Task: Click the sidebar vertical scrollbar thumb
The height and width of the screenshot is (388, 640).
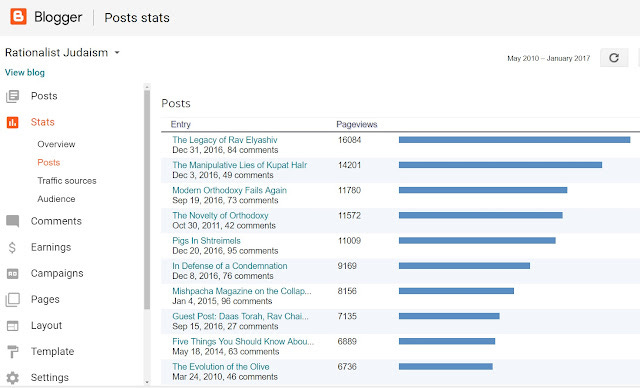Action: (147, 200)
